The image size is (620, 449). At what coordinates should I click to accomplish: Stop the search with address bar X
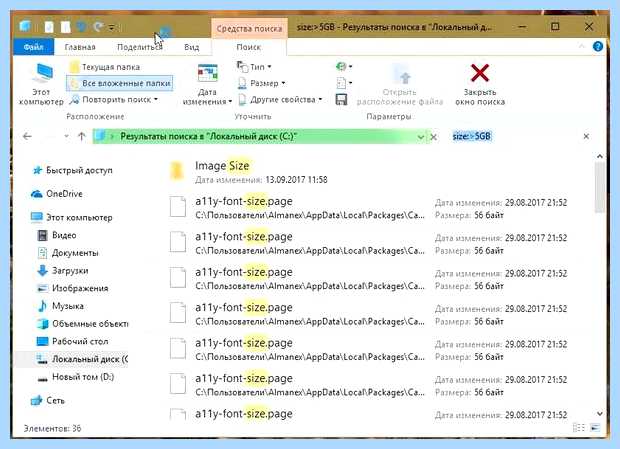click(434, 137)
